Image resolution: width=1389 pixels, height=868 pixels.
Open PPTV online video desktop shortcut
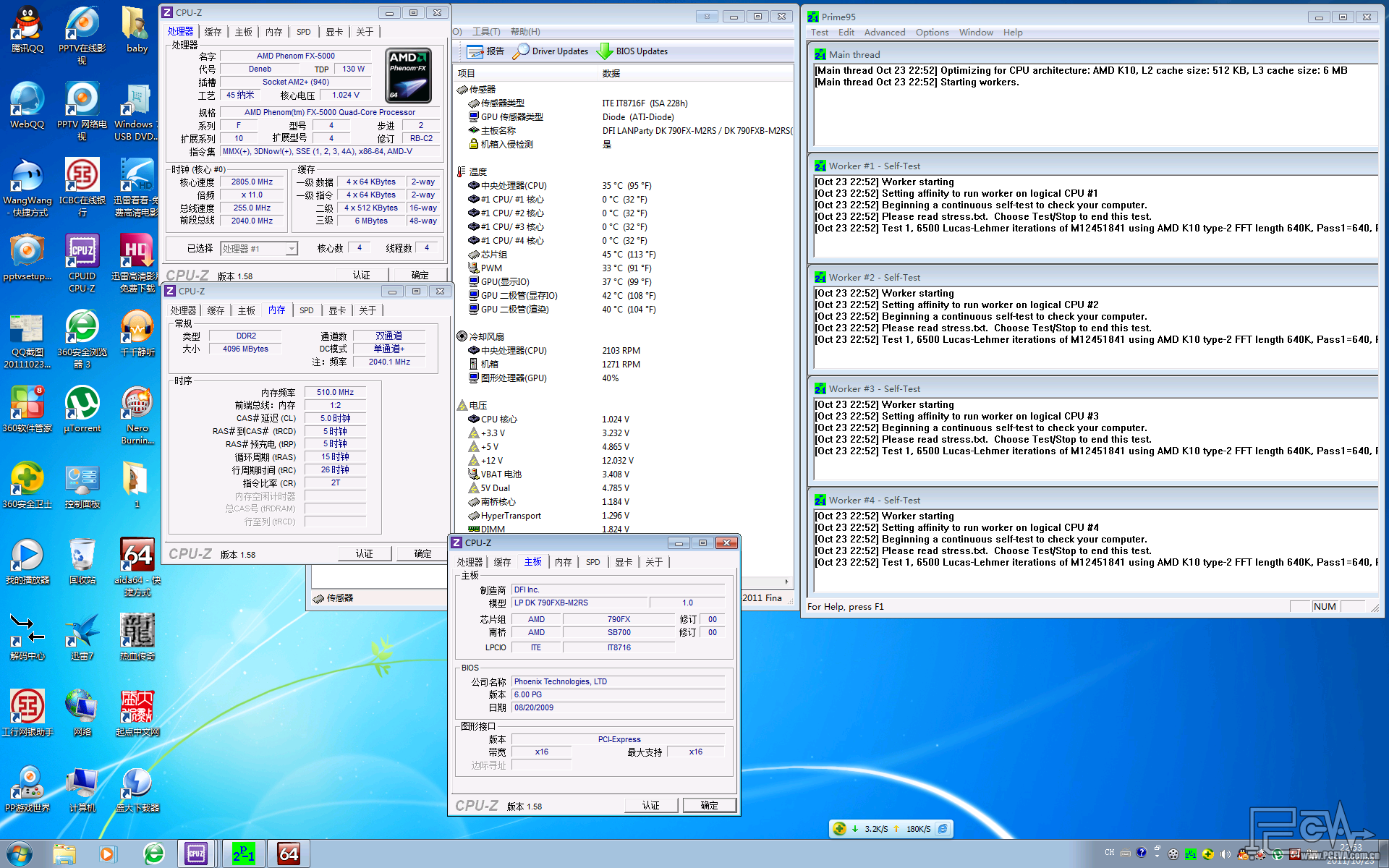(82, 35)
